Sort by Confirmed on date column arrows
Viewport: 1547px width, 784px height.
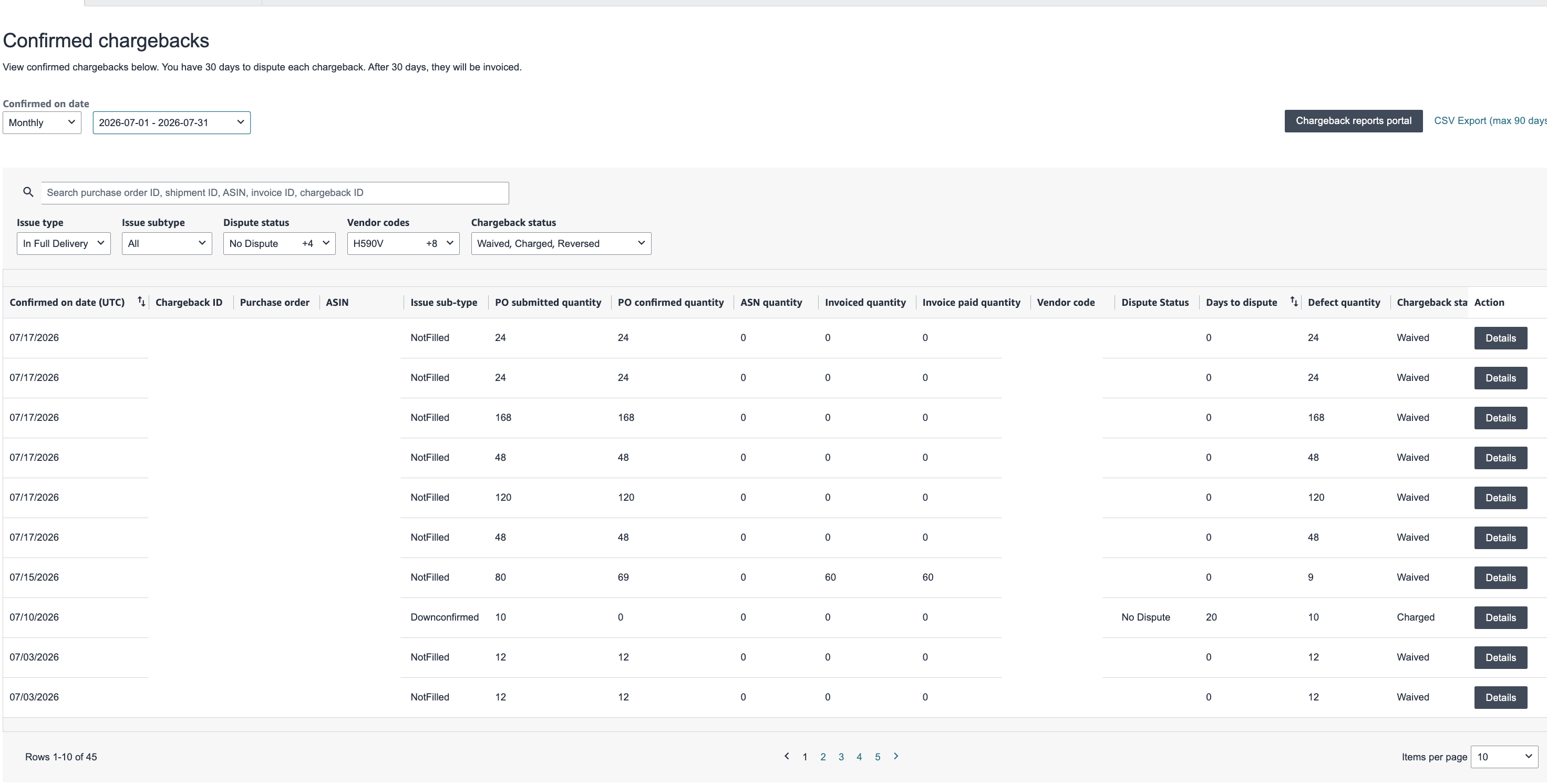141,301
